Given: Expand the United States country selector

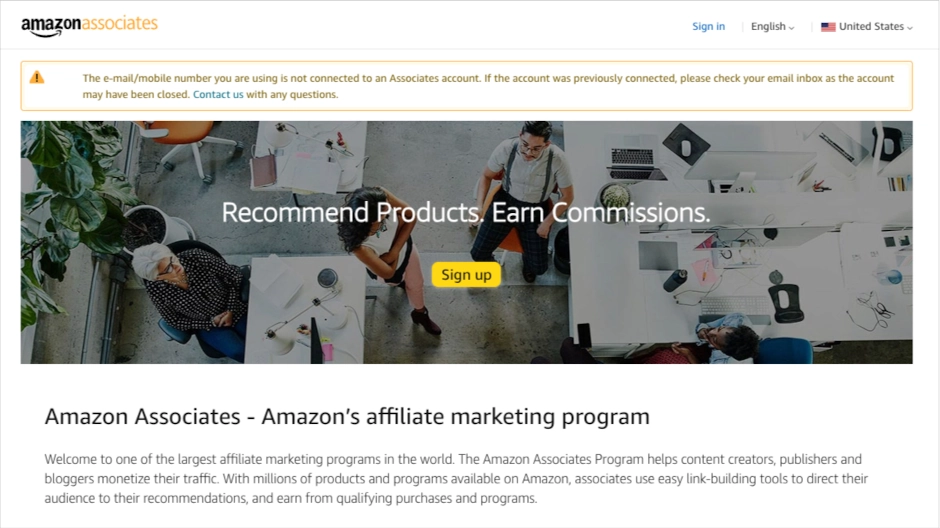Looking at the screenshot, I should tap(867, 26).
